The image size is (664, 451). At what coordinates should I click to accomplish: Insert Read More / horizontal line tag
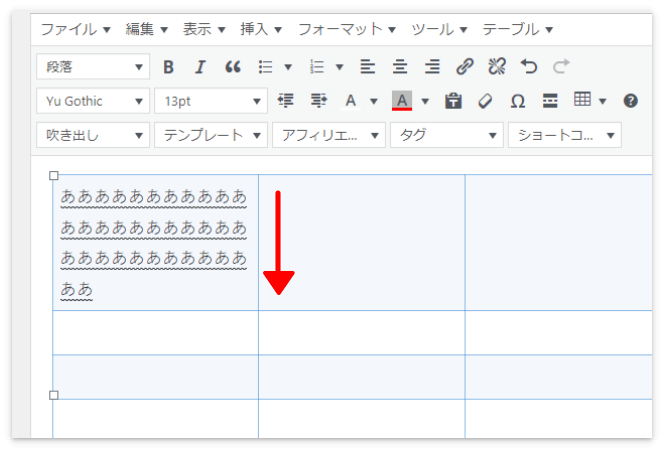tap(550, 101)
